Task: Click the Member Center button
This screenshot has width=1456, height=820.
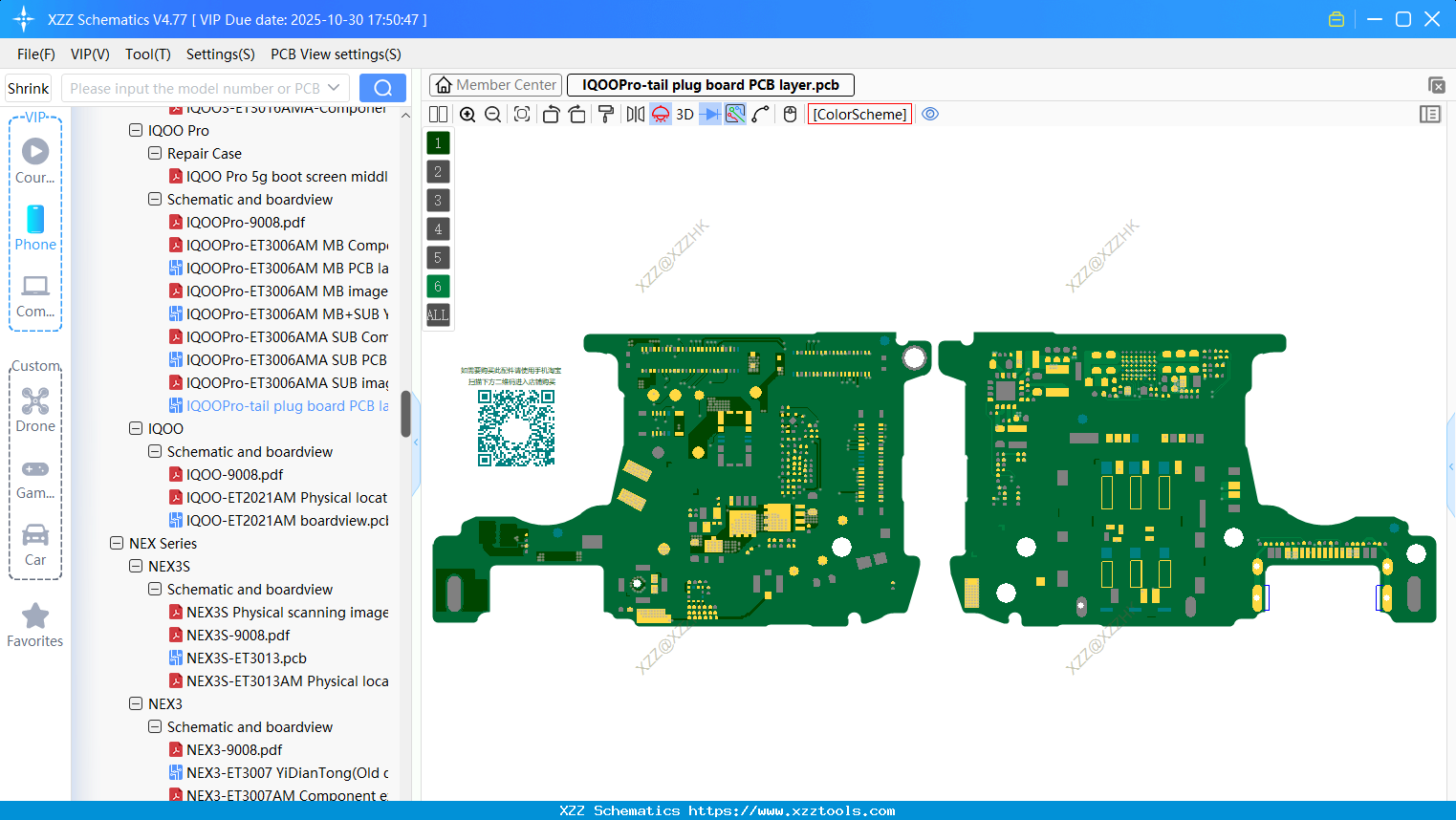Action: (x=495, y=84)
